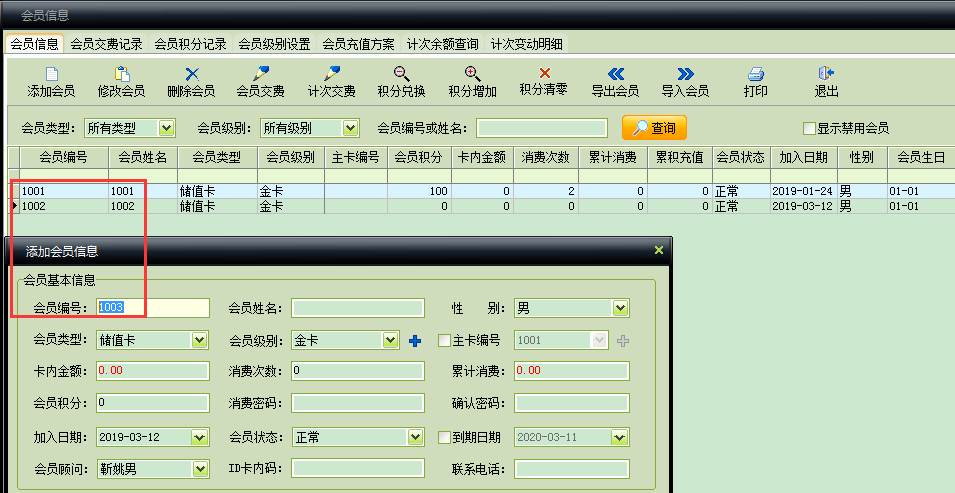Image resolution: width=955 pixels, height=493 pixels.
Task: Check the 到期日期 checkbox
Action: pyautogui.click(x=444, y=438)
